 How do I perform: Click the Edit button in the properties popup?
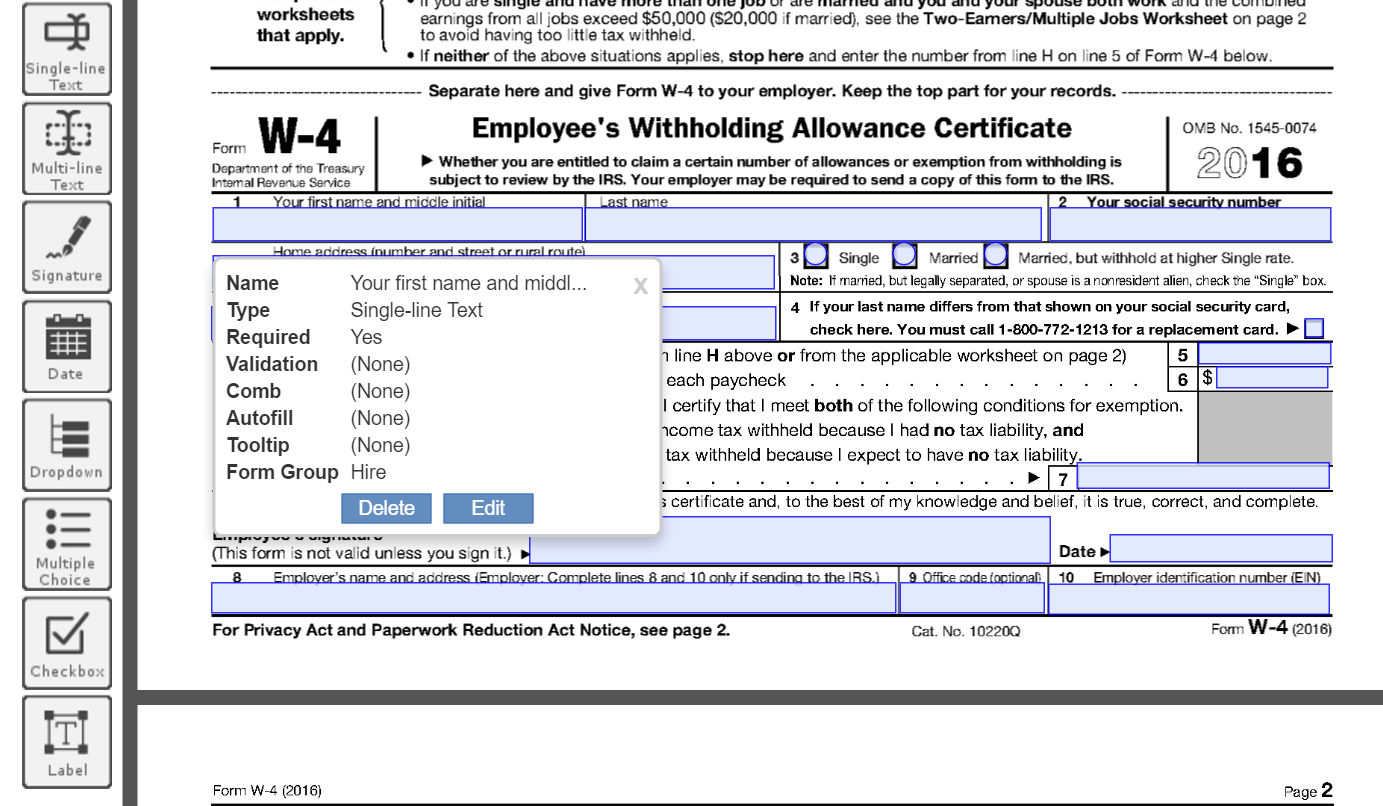pyautogui.click(x=488, y=508)
